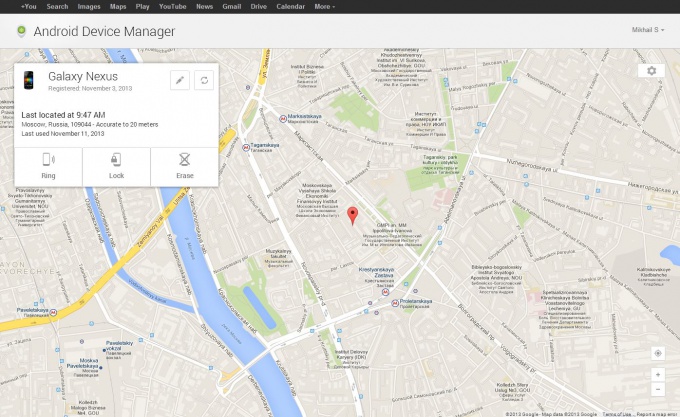Click the Galaxy Nexus phone thumbnail
680x417 pixels.
pyautogui.click(x=29, y=80)
